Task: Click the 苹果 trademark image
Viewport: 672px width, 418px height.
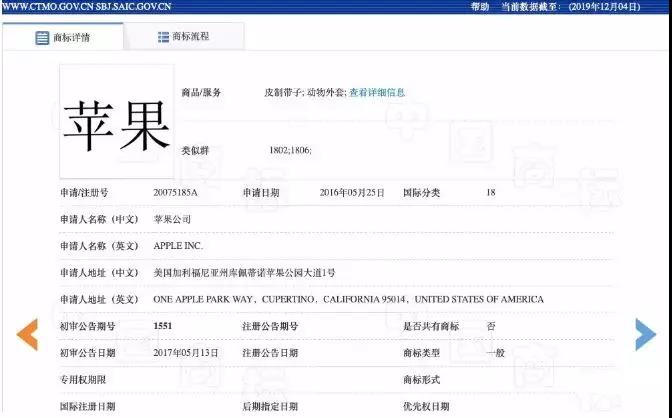Action: pos(117,121)
